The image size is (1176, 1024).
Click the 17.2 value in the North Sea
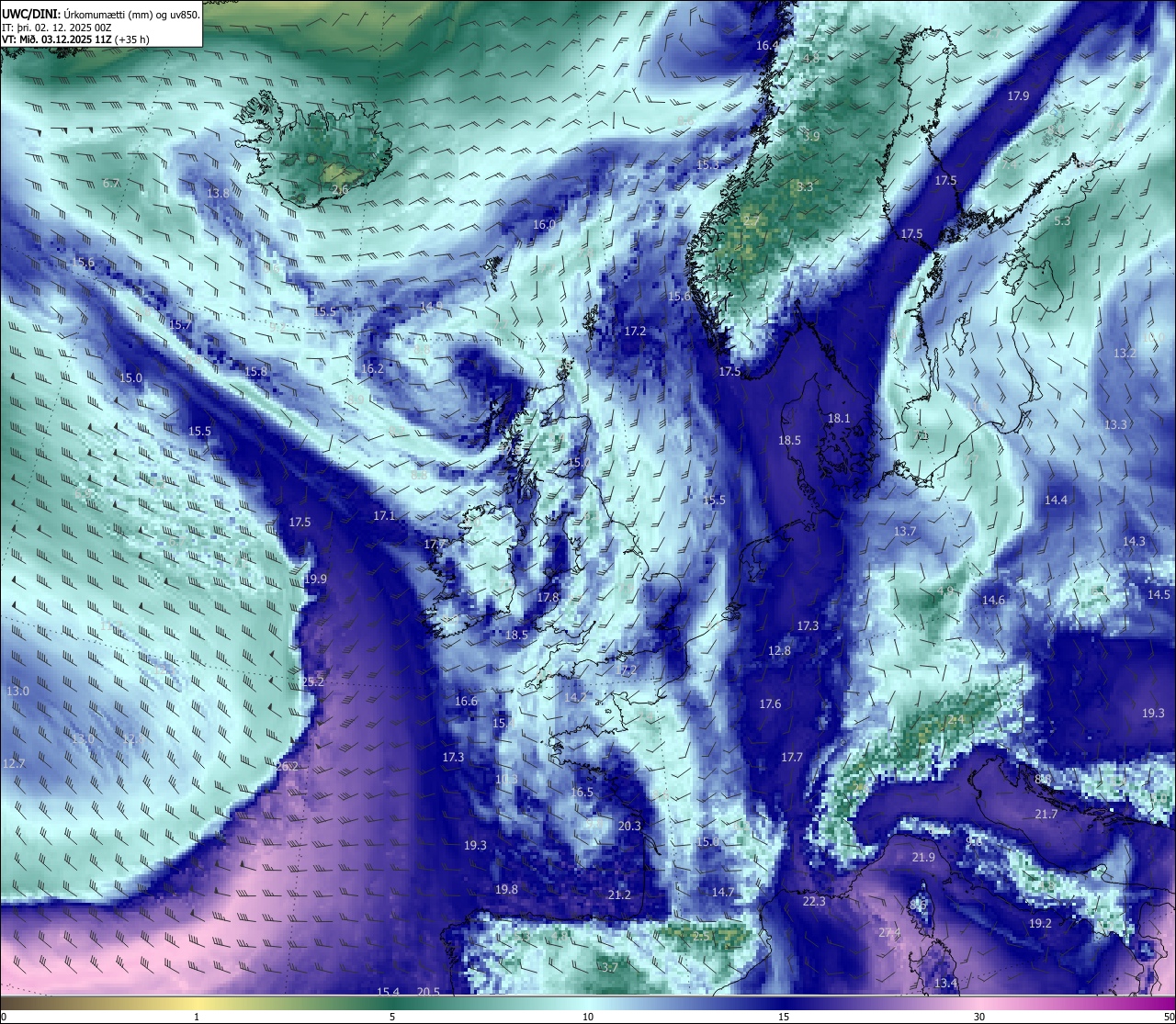[x=635, y=331]
